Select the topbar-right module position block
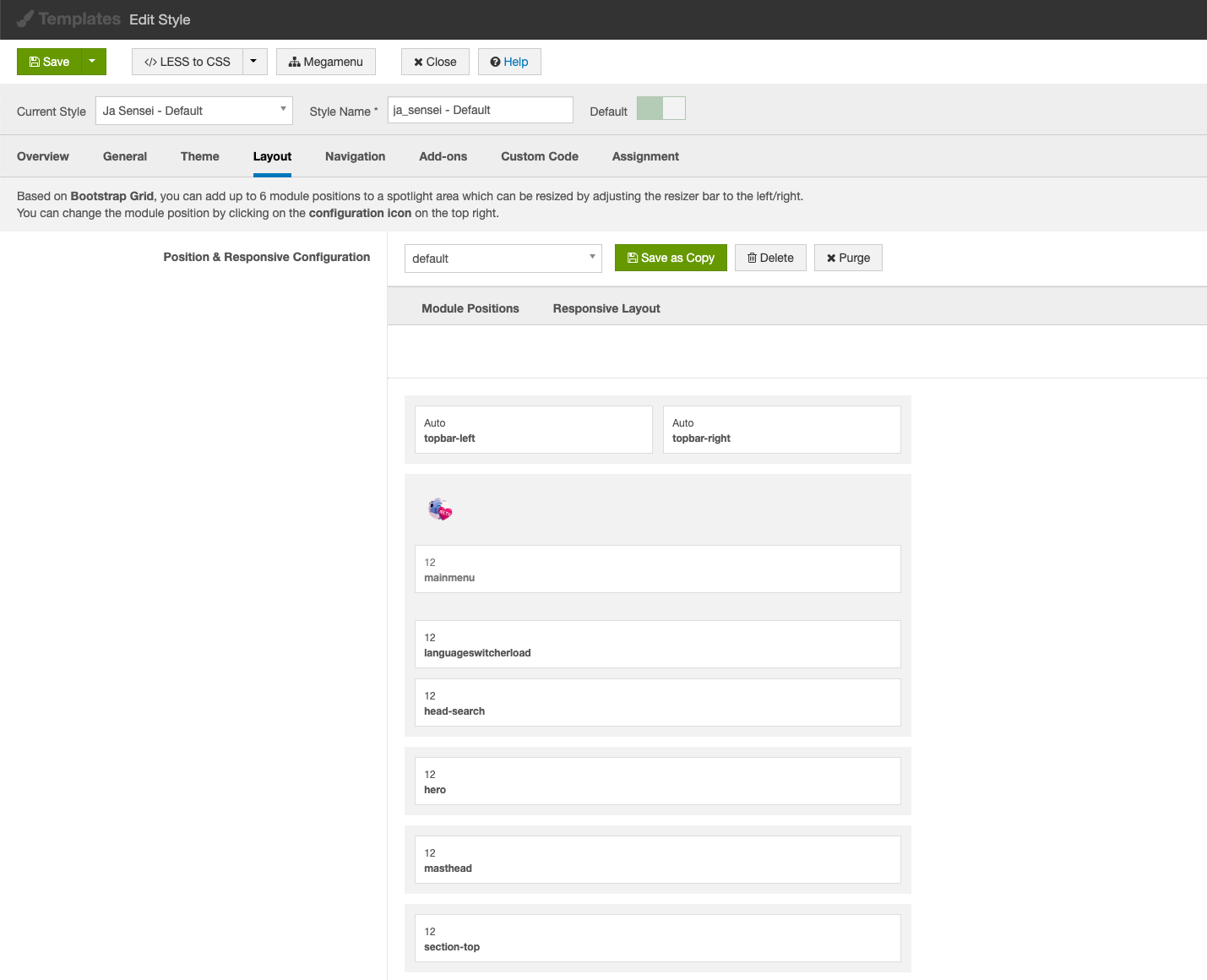This screenshot has height=980, width=1207. point(781,430)
